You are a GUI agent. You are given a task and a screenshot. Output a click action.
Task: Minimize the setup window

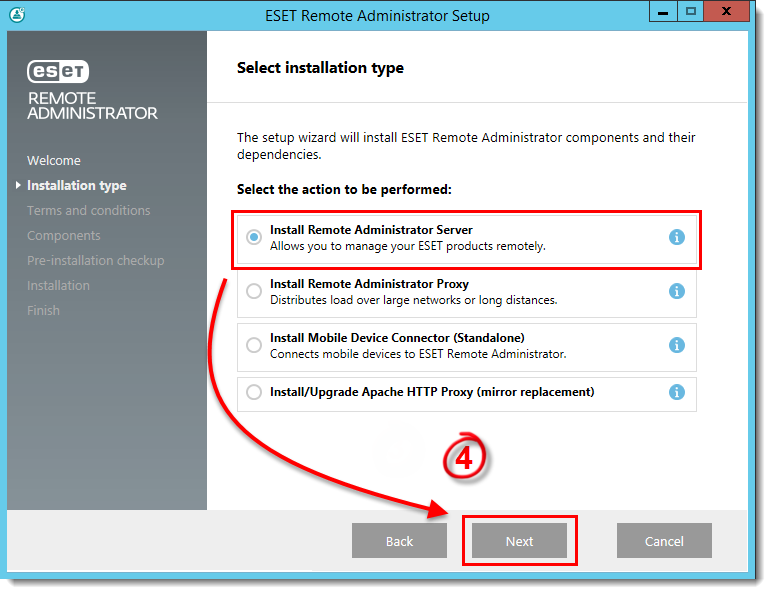(663, 11)
